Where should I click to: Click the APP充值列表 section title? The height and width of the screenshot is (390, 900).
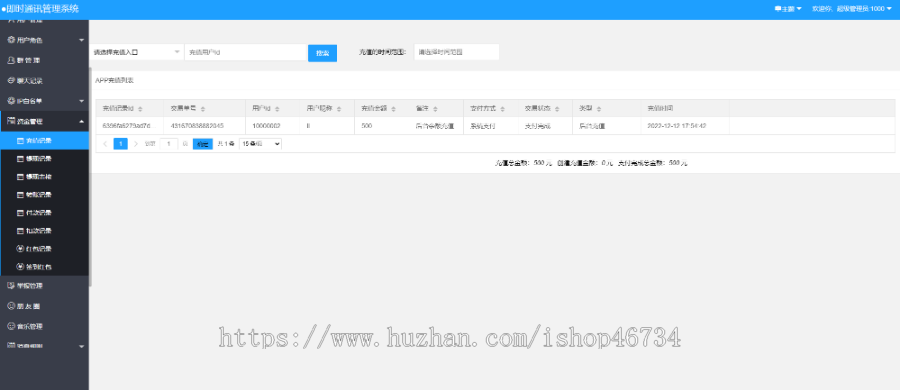[115, 80]
